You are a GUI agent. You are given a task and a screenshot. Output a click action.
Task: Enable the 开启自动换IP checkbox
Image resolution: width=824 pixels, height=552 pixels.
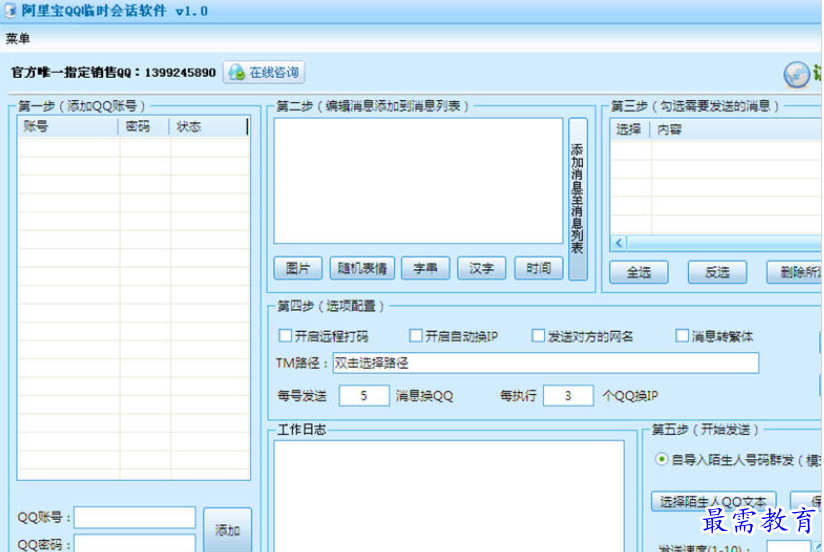click(x=416, y=335)
